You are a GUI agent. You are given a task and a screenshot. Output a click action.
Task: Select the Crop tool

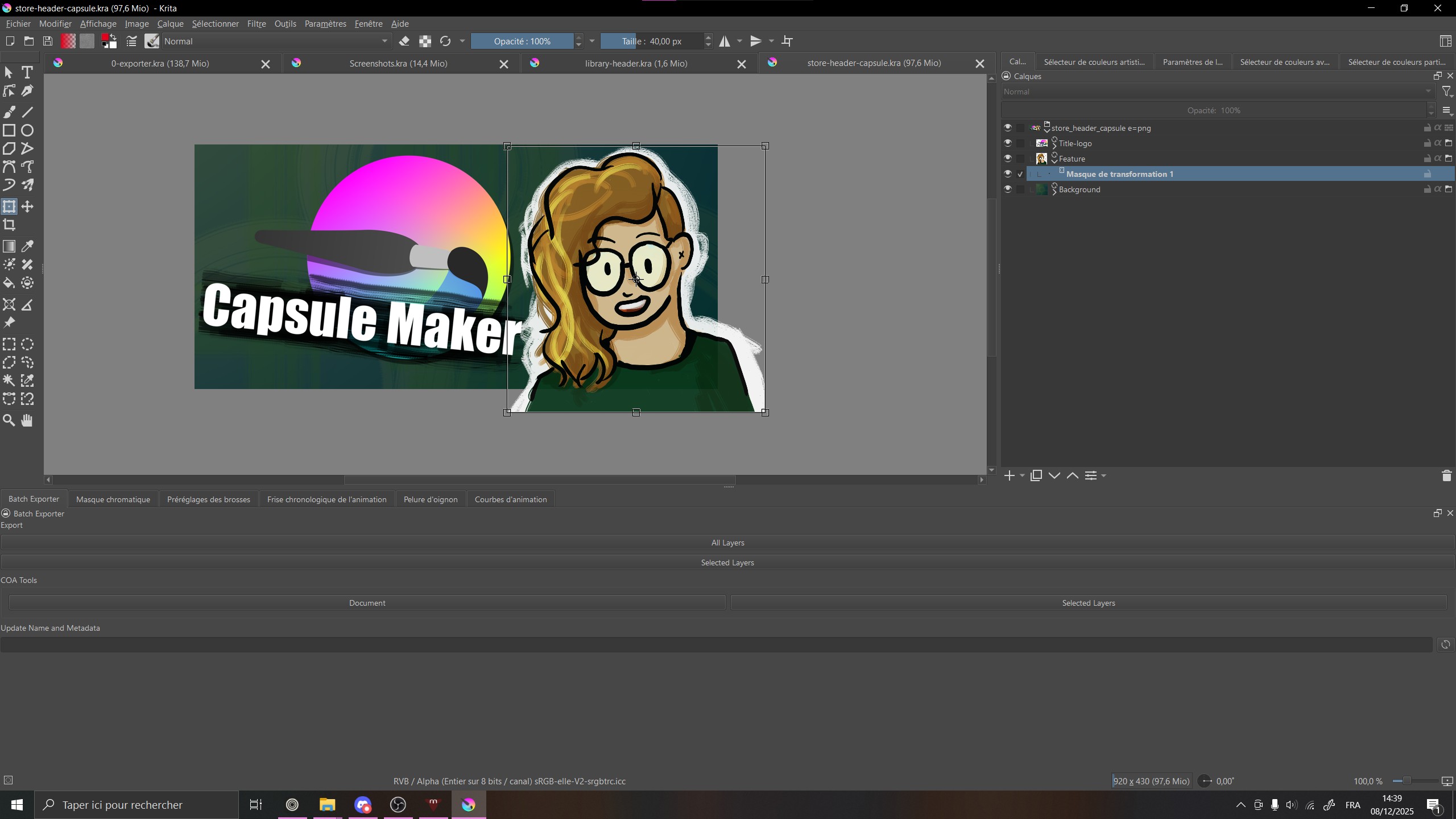9,225
